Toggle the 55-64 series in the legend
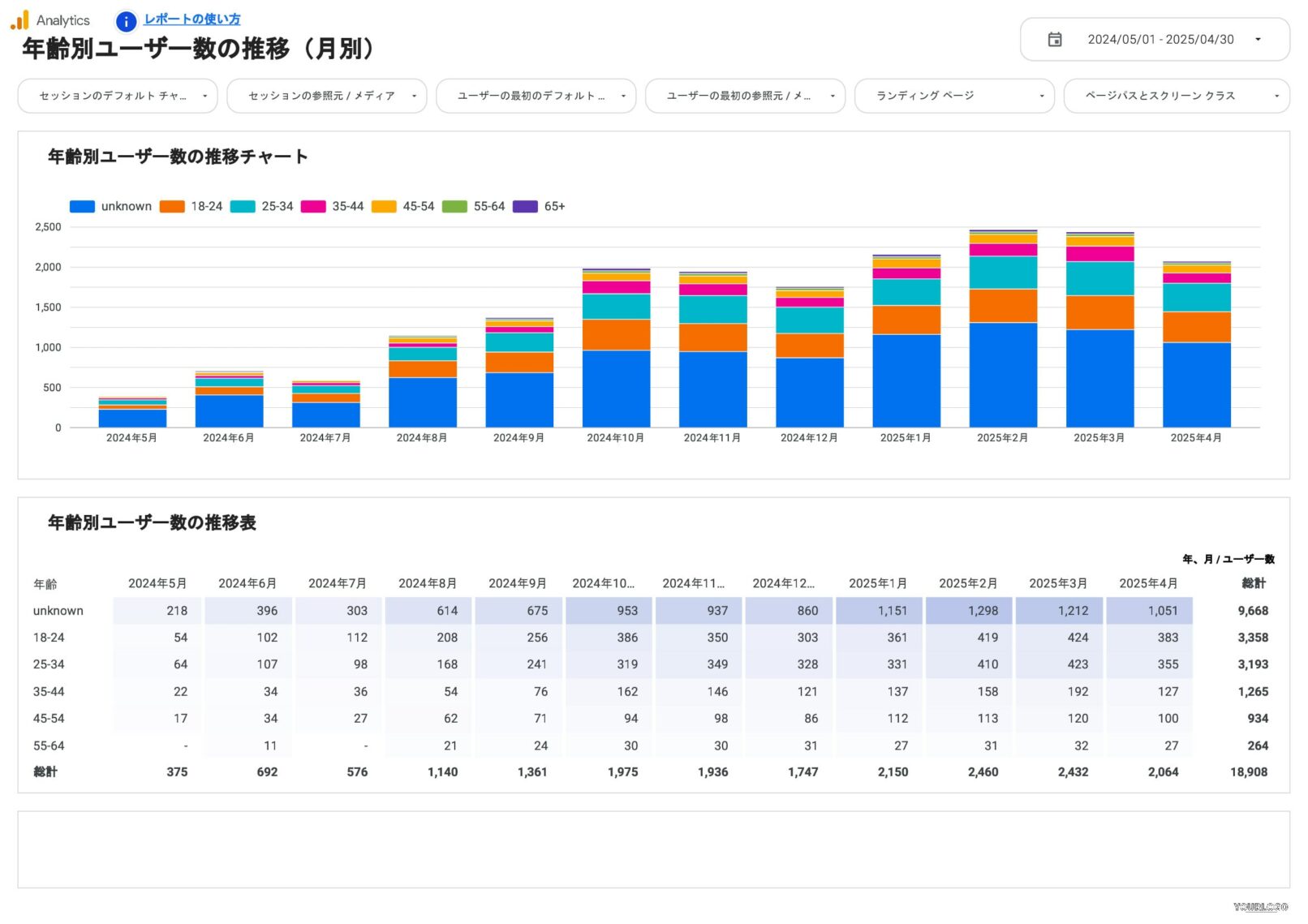 point(479,206)
